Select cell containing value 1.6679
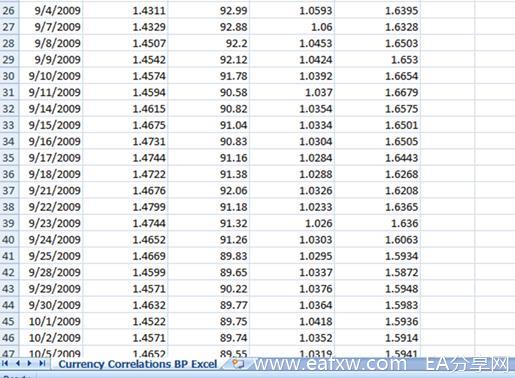 pos(378,92)
